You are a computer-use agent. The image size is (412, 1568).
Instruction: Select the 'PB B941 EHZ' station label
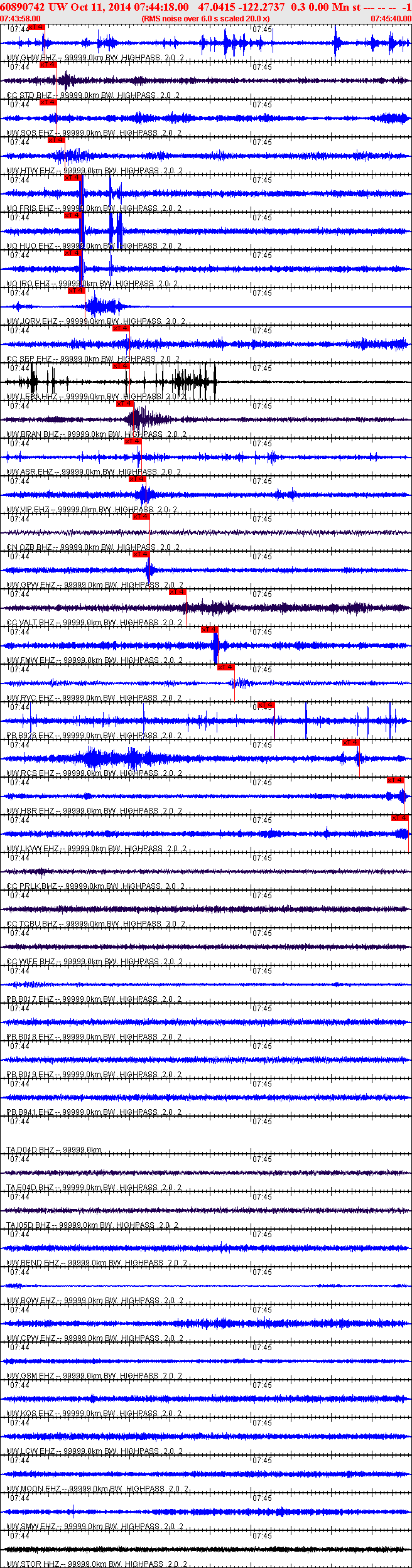30,1112
